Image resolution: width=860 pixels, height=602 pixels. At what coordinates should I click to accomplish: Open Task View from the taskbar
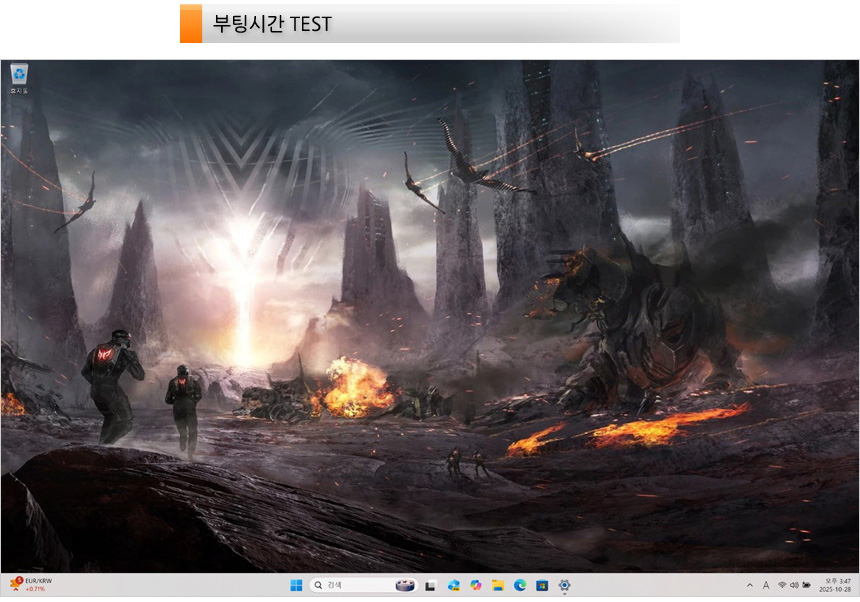pos(431,585)
